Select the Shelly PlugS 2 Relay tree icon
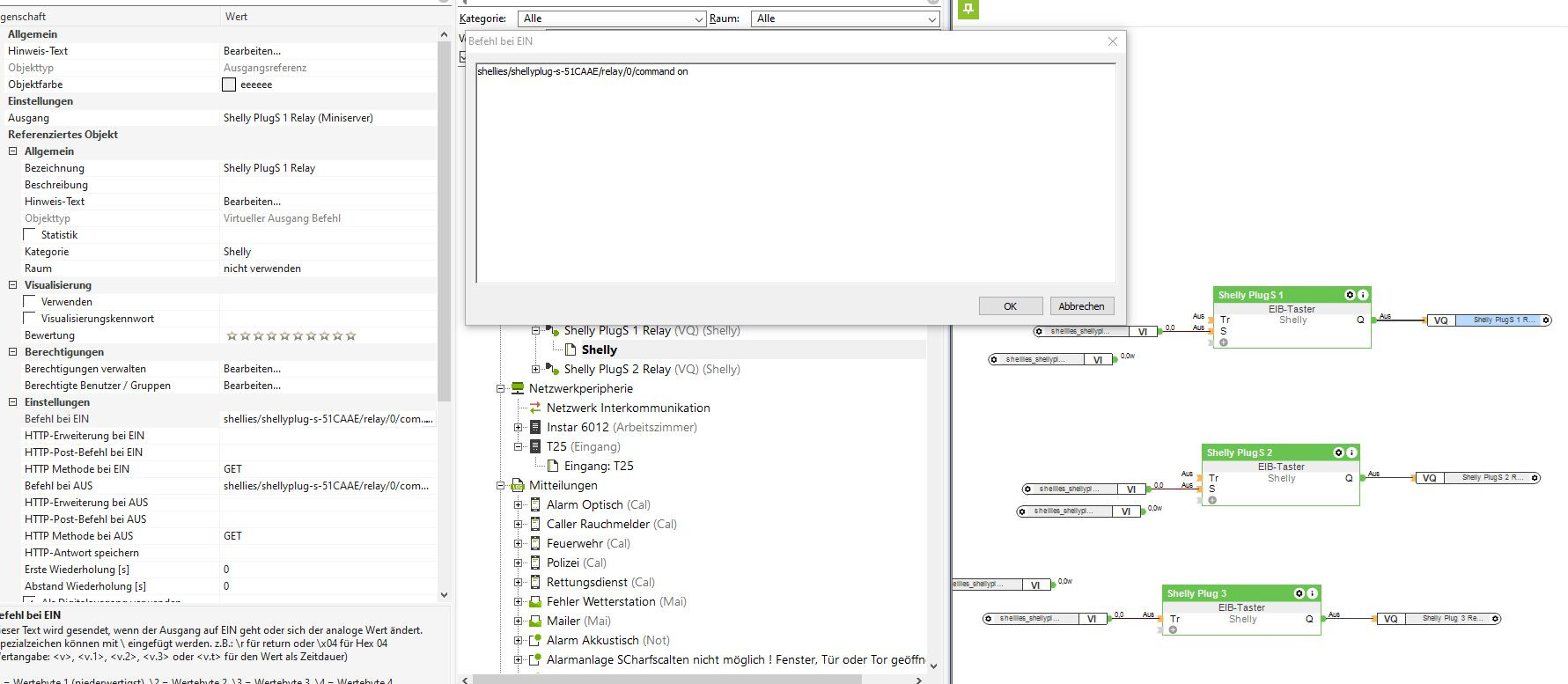The width and height of the screenshot is (1568, 684). point(552,370)
